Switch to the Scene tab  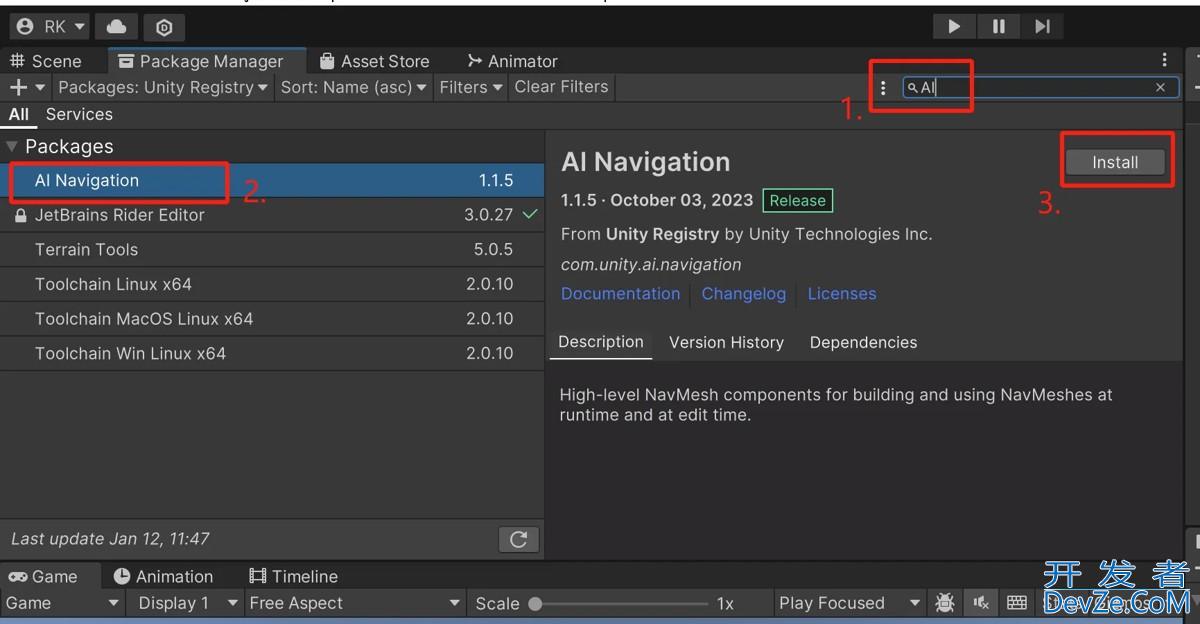[x=46, y=61]
